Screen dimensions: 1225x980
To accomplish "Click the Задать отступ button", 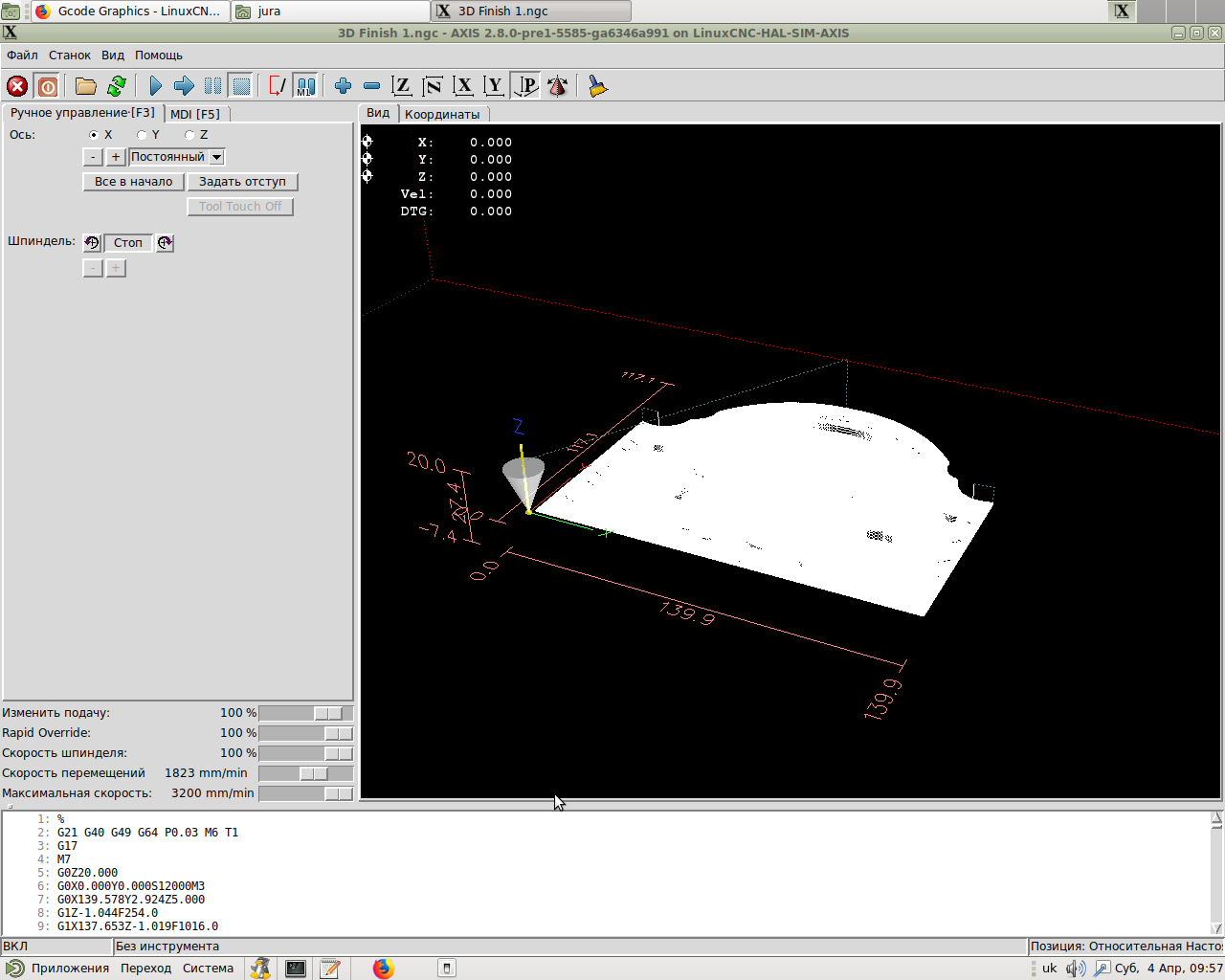I will click(242, 182).
